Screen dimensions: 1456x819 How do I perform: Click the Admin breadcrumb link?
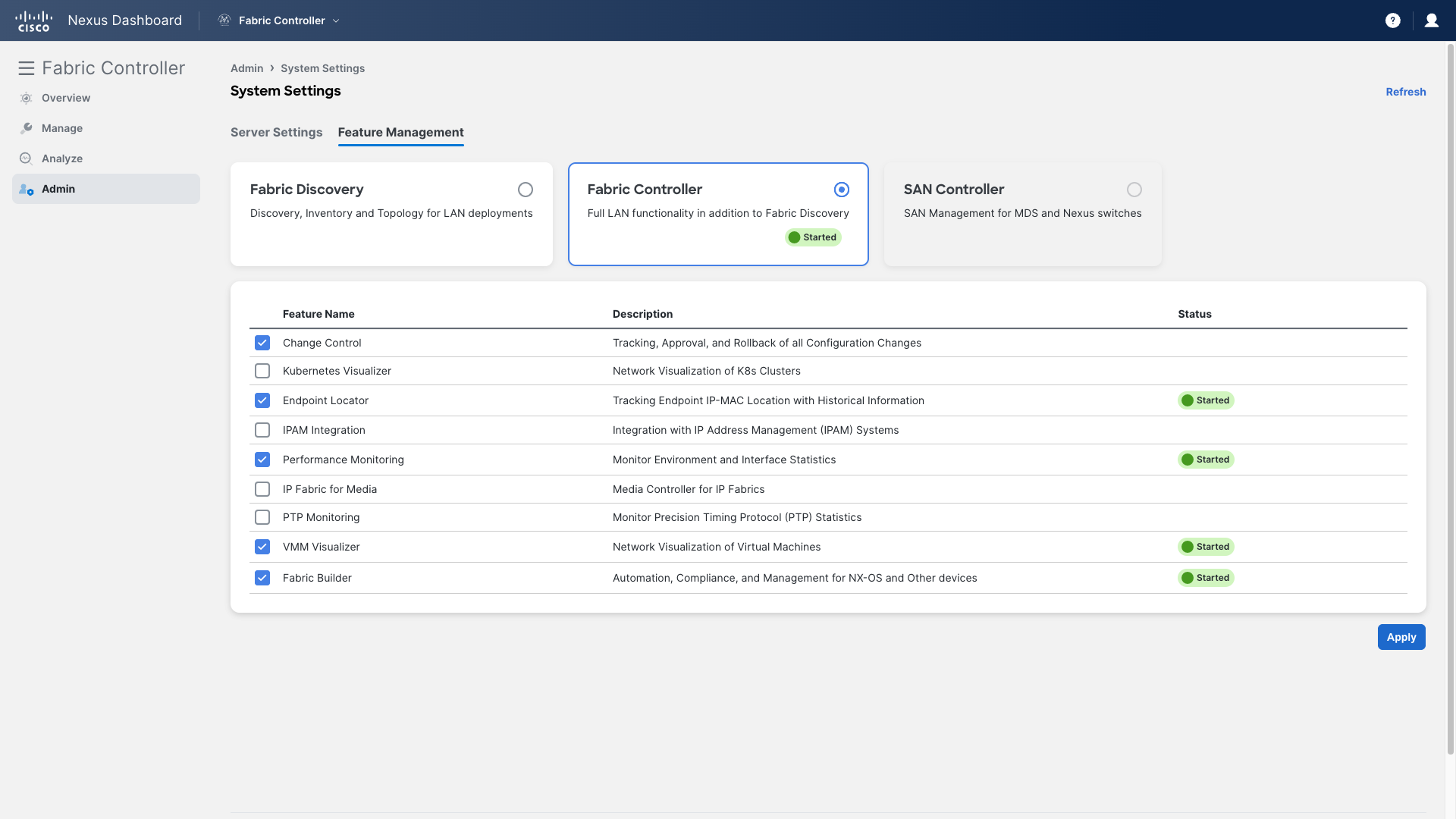click(x=247, y=68)
